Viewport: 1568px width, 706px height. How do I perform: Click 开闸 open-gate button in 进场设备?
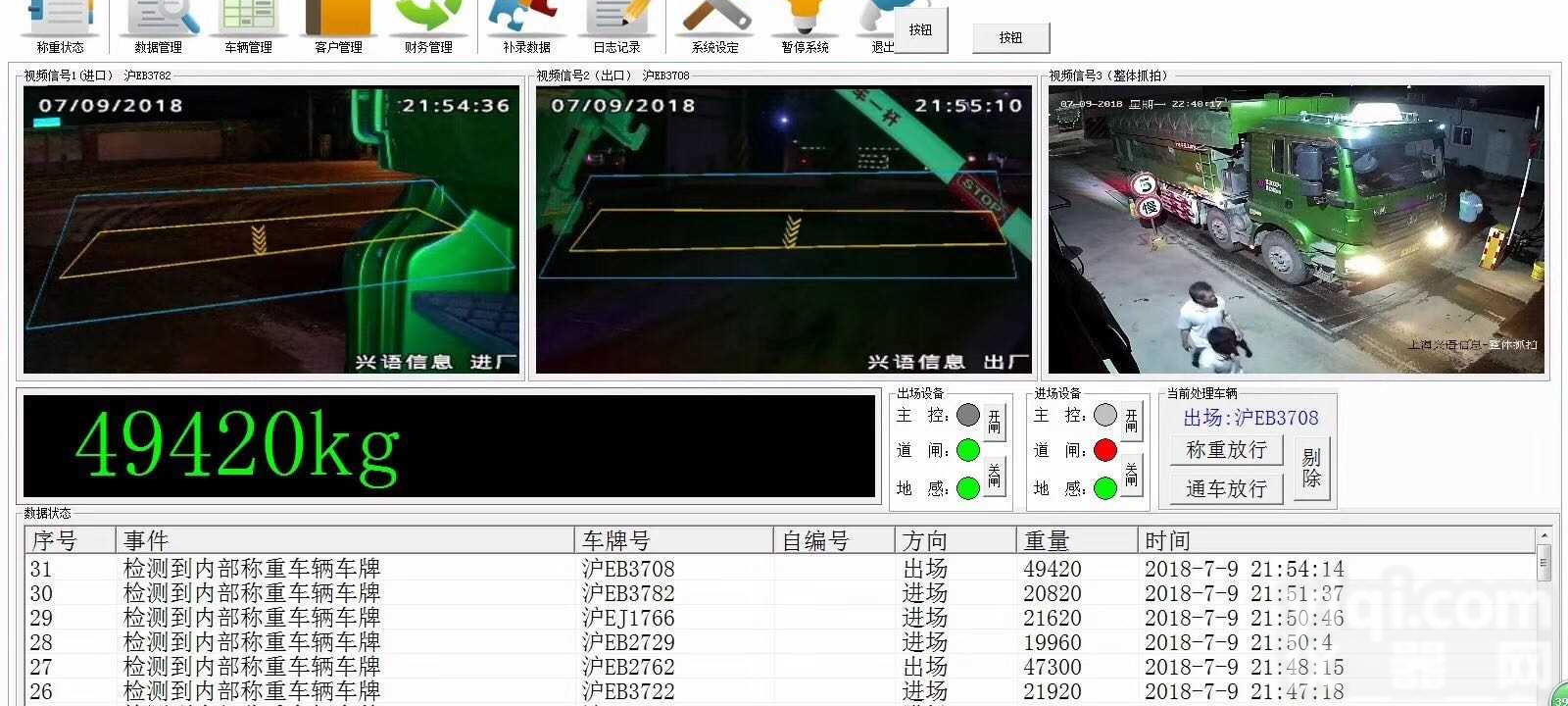(1131, 422)
